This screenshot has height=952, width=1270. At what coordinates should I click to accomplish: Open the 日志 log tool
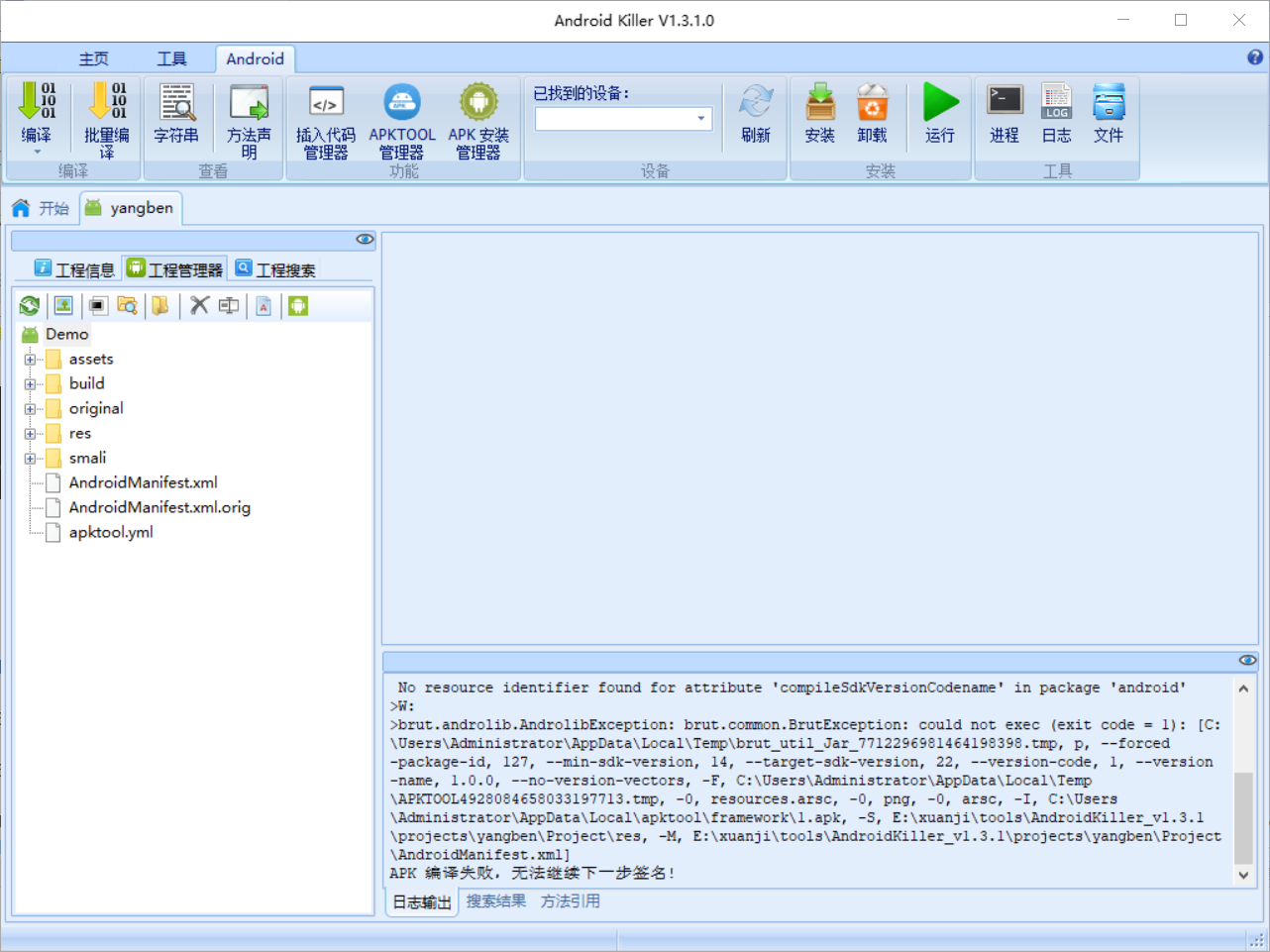click(x=1057, y=113)
